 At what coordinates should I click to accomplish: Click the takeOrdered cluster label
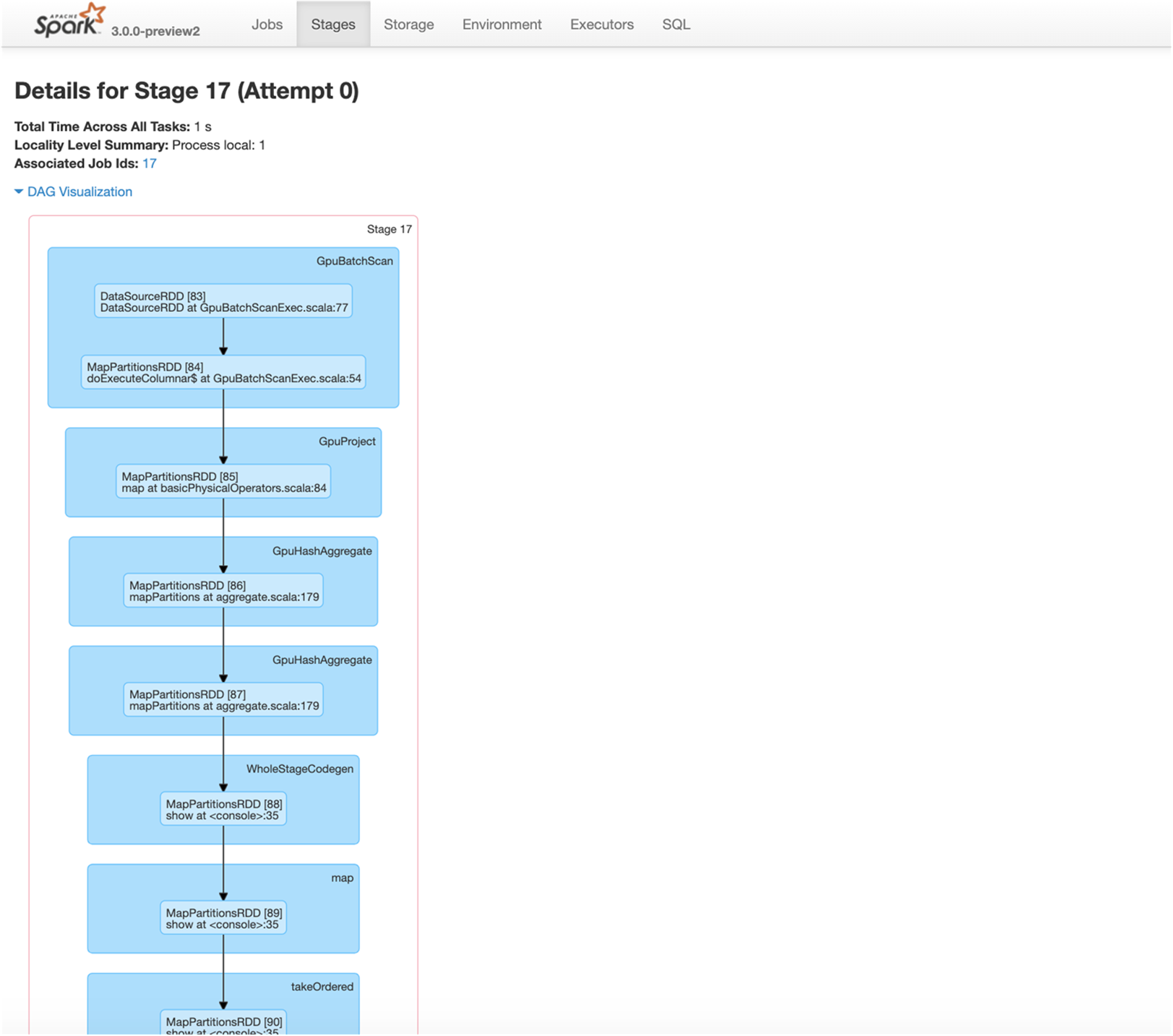coord(322,986)
